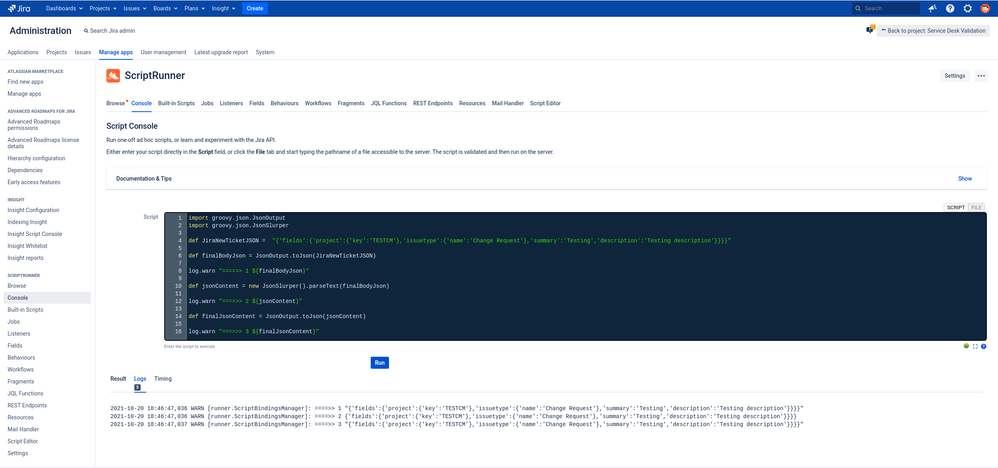
Task: Open Insight Script Console sidebar link
Action: point(35,234)
